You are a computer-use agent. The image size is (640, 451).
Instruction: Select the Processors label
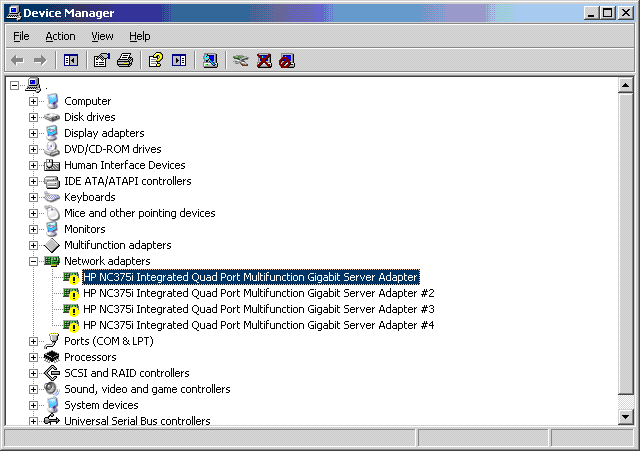(x=90, y=358)
